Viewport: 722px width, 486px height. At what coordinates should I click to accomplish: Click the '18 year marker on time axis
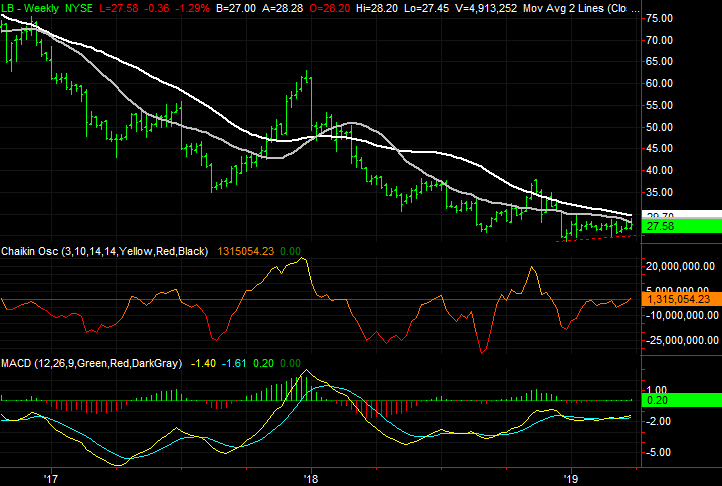(x=312, y=477)
